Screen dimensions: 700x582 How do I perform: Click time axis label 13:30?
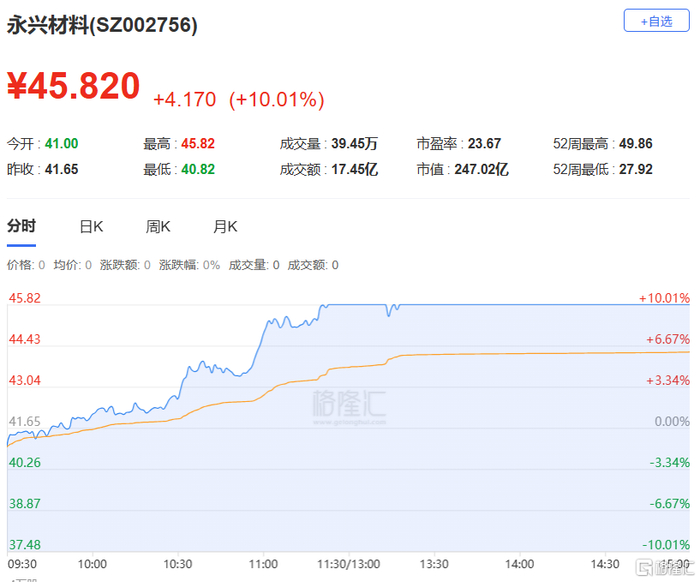coord(434,564)
